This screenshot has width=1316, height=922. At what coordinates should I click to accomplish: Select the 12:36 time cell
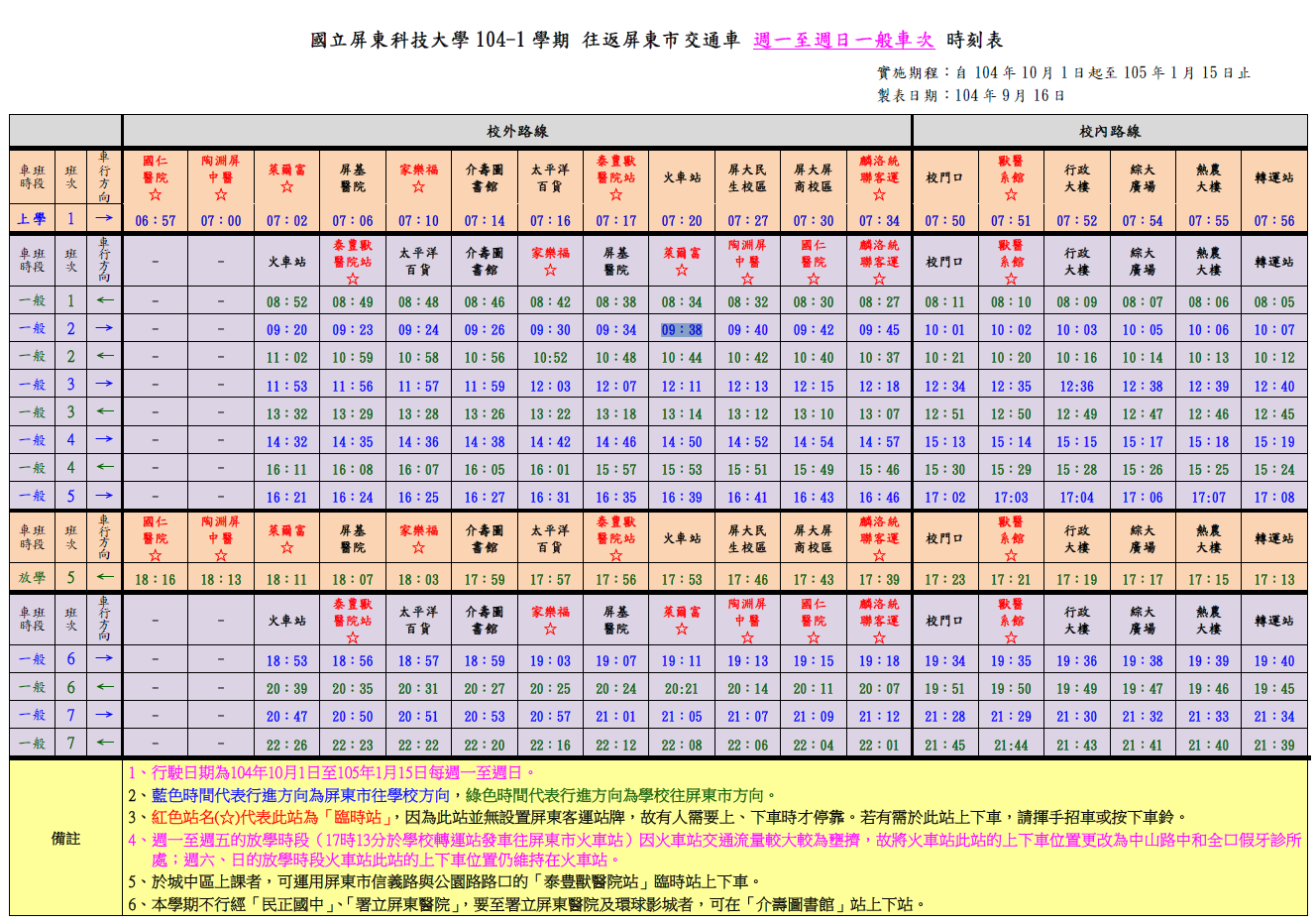pos(1076,387)
